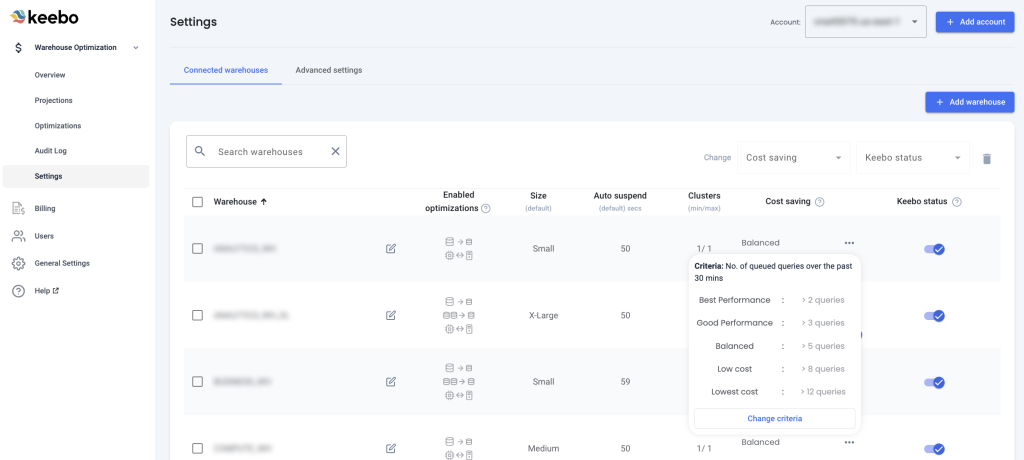The image size is (1024, 460).
Task: Toggle Keebo status for X-Large warehouse
Action: coord(935,316)
